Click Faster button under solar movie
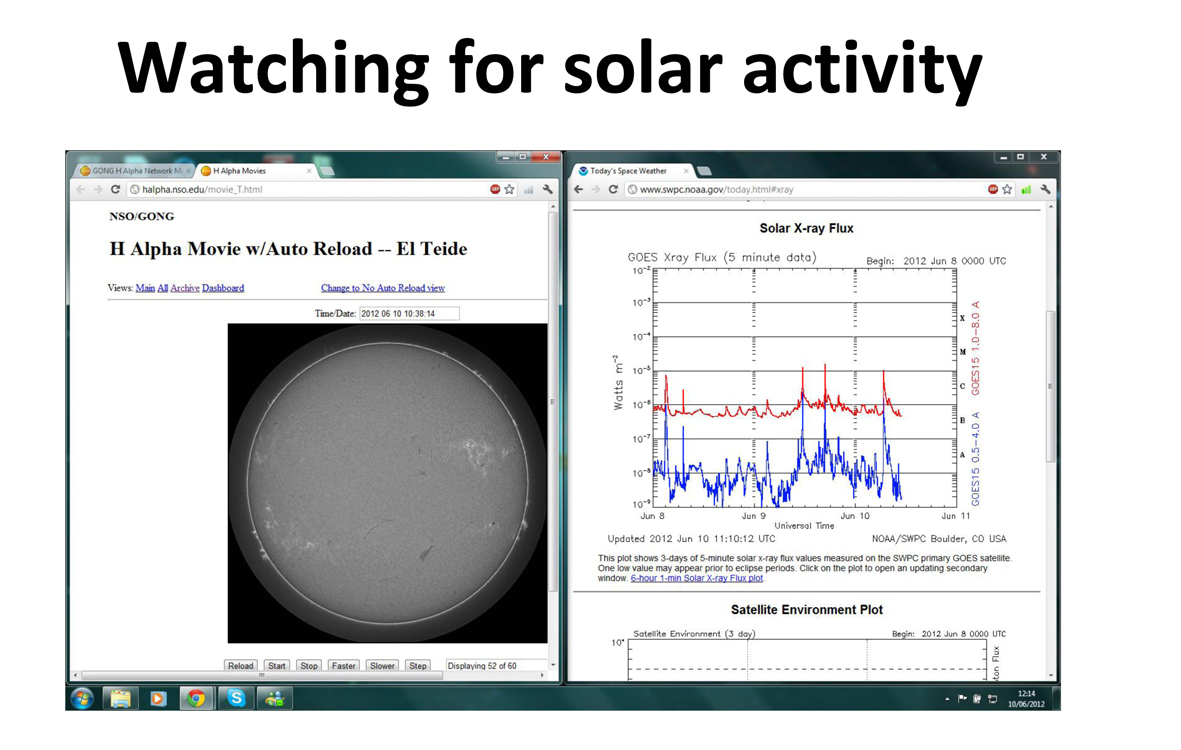 [343, 666]
